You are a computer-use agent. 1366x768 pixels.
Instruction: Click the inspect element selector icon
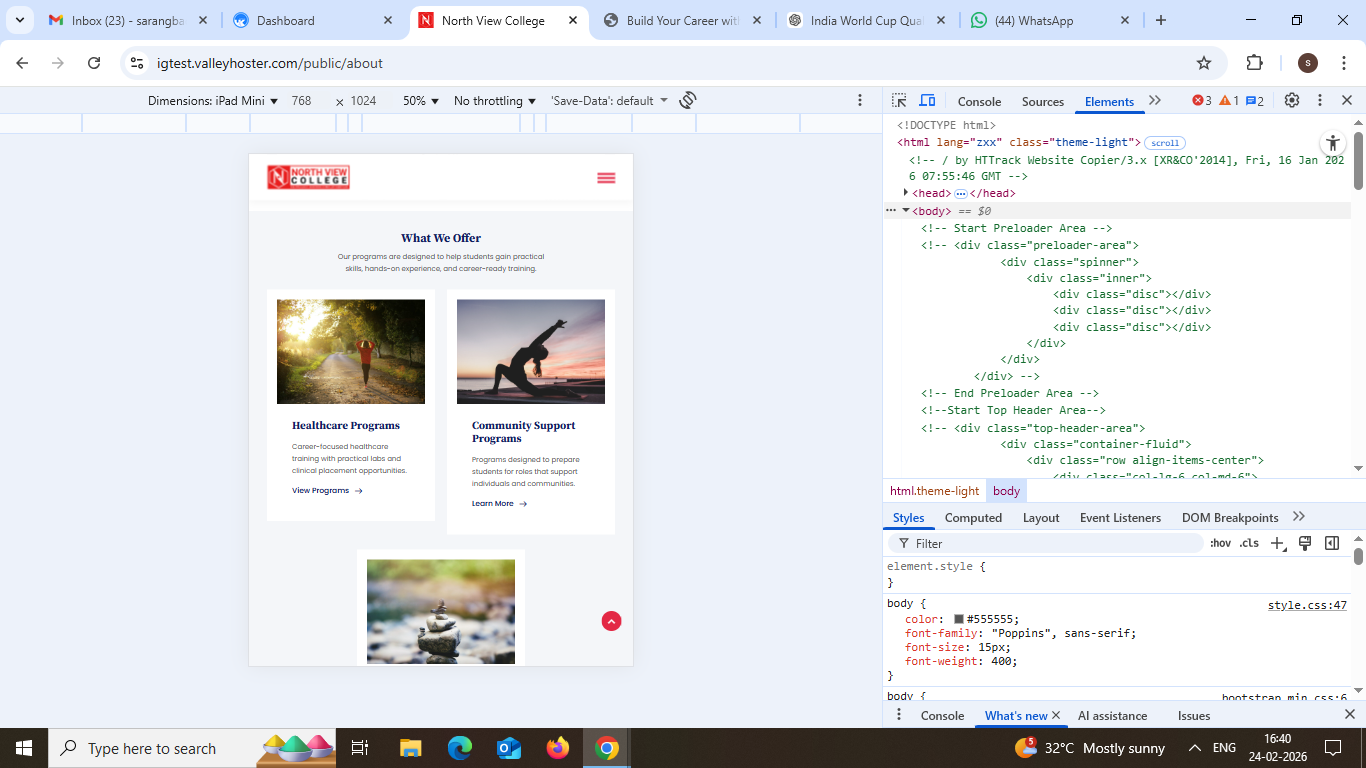click(899, 101)
